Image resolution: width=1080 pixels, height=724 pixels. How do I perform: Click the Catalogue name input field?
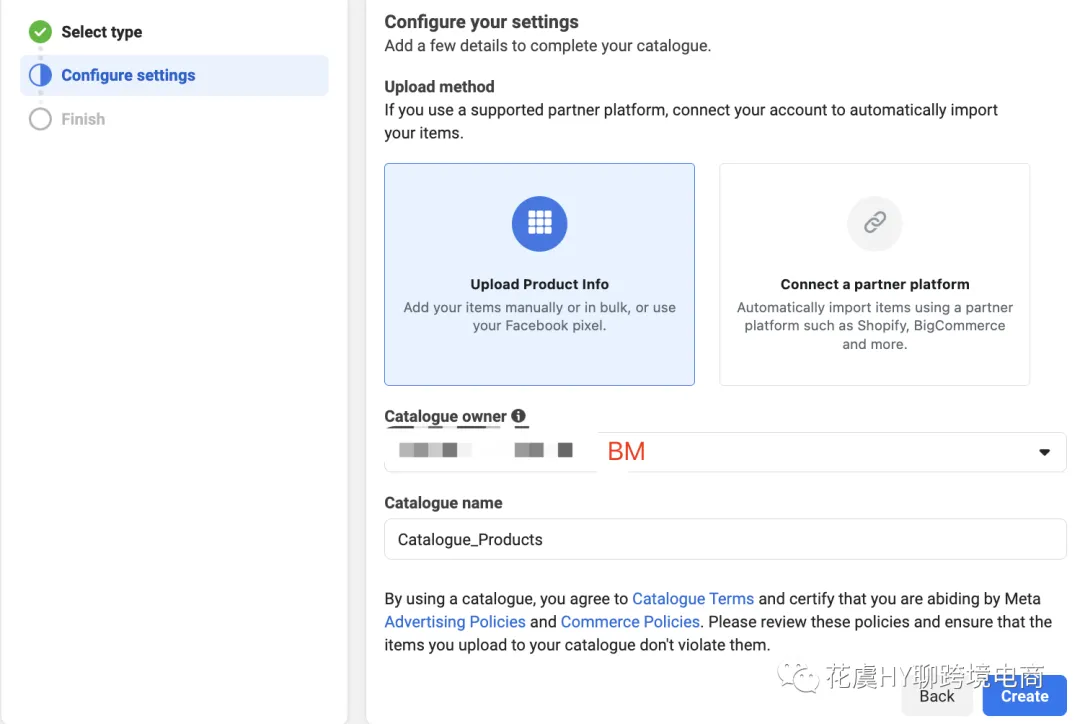tap(725, 539)
